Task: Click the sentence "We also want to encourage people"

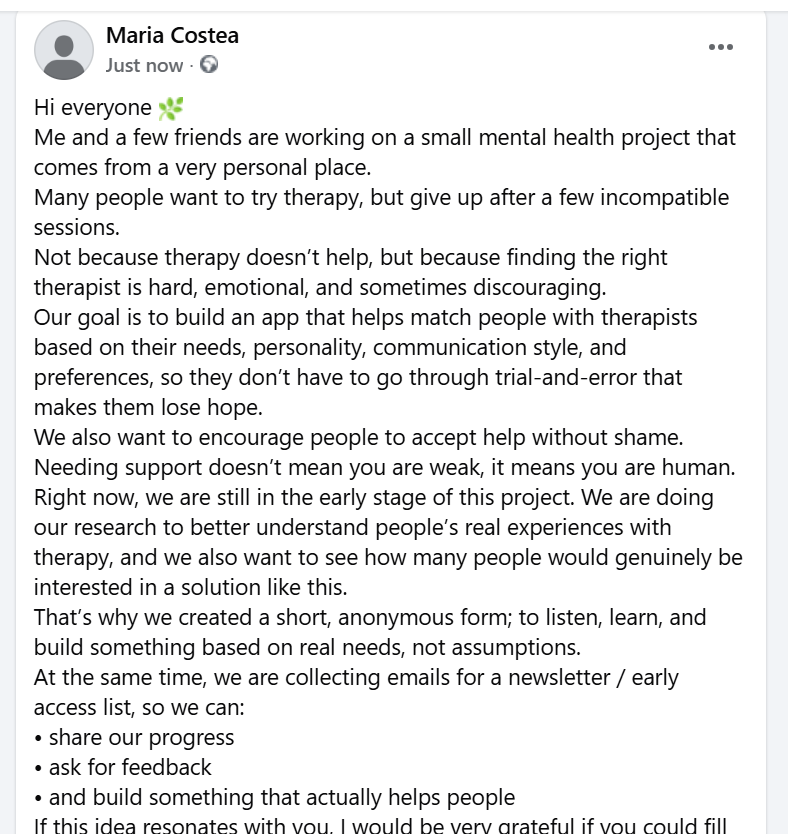Action: tap(358, 438)
